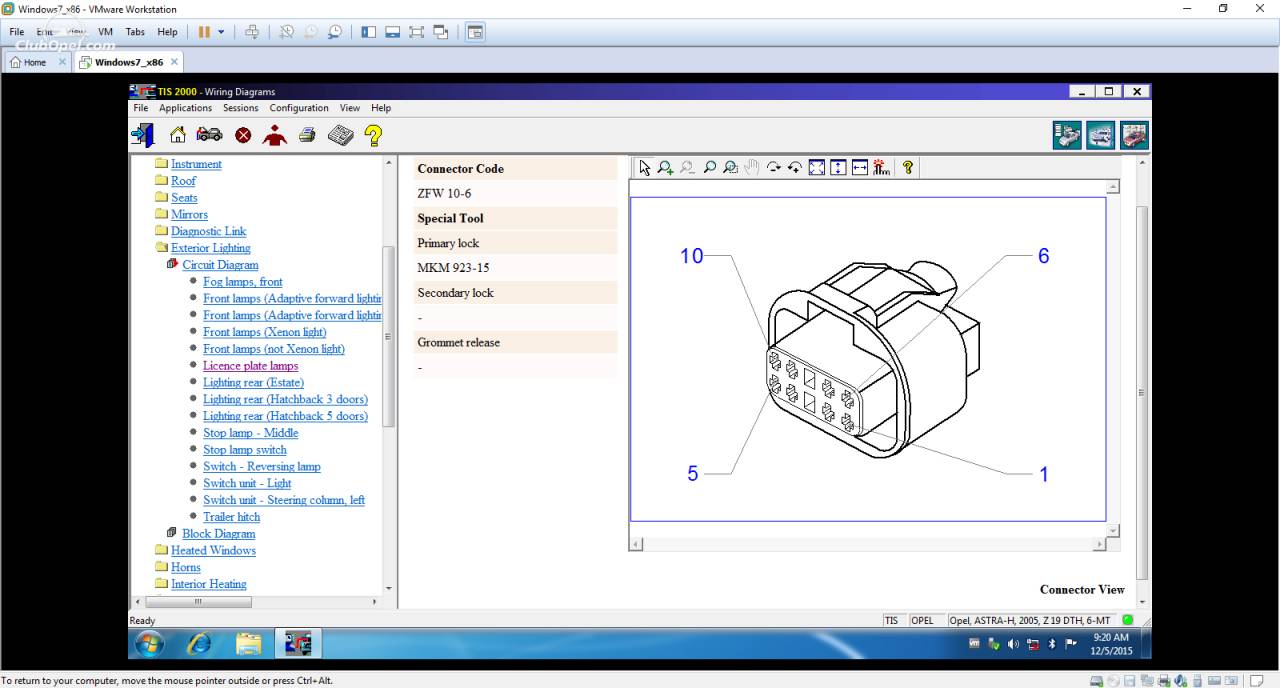Image resolution: width=1280 pixels, height=688 pixels.
Task: Open Lighting rear (Estate) link
Action: tap(253, 382)
